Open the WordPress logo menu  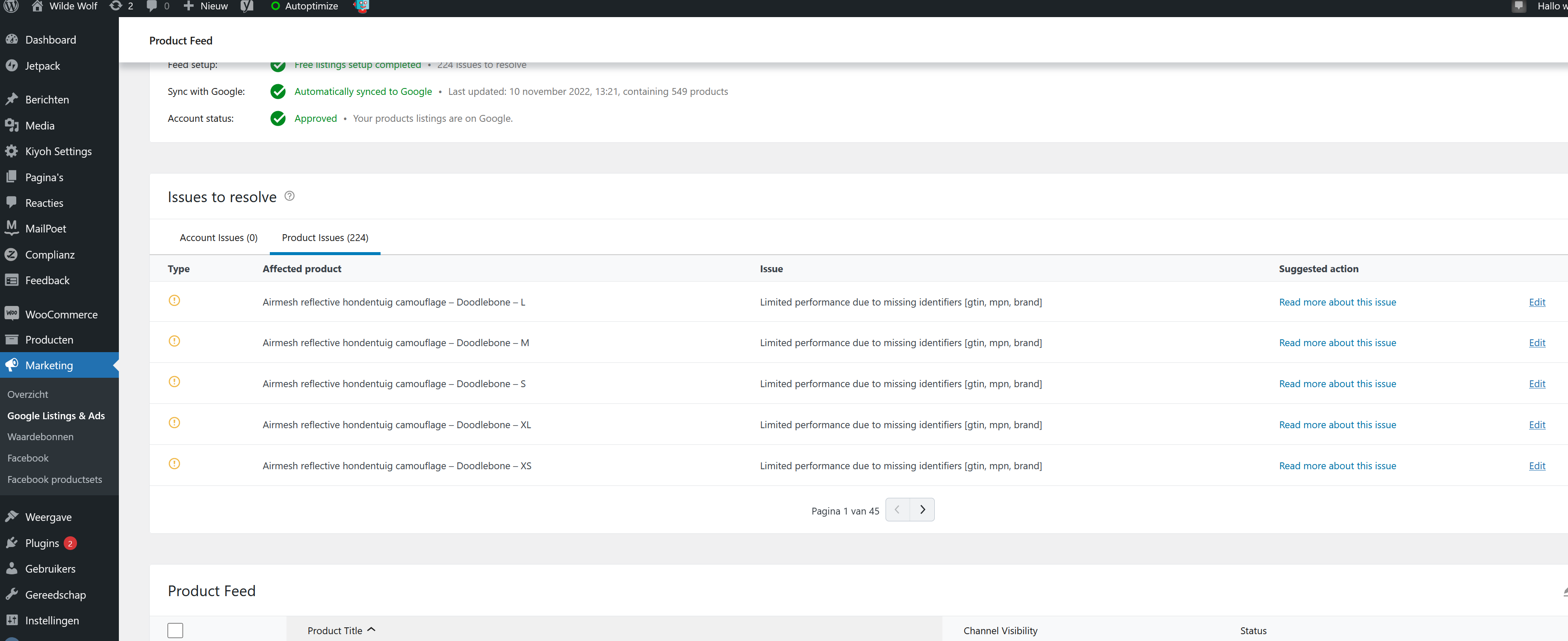pyautogui.click(x=10, y=6)
